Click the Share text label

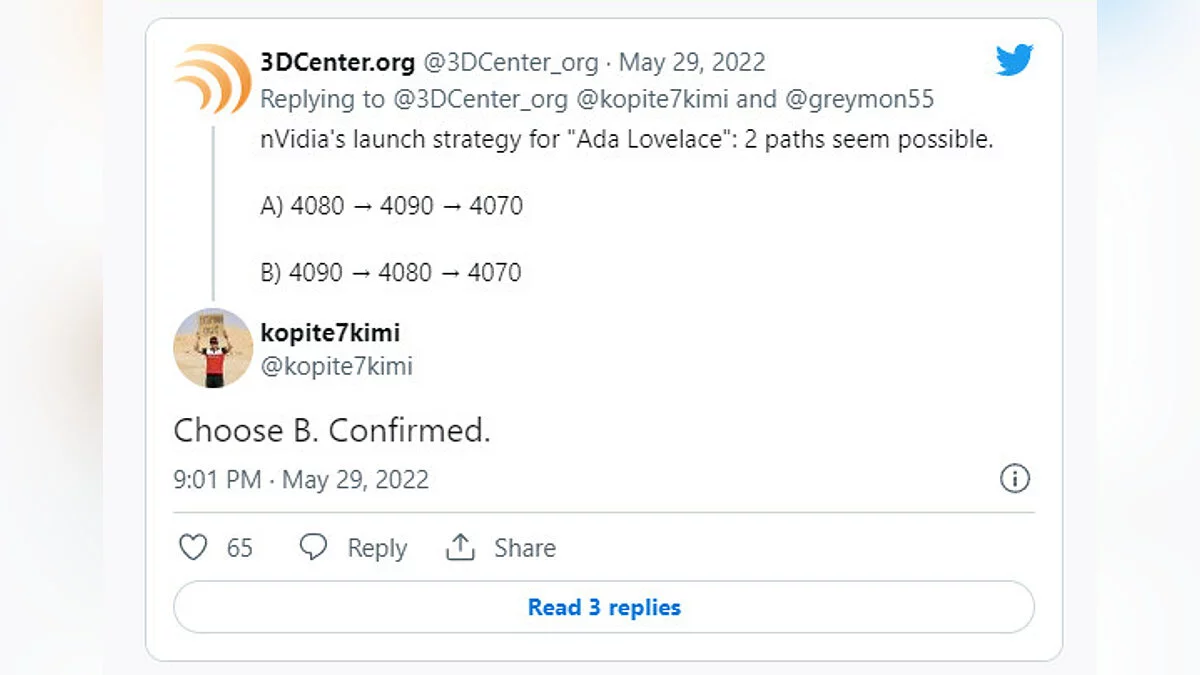(x=524, y=548)
